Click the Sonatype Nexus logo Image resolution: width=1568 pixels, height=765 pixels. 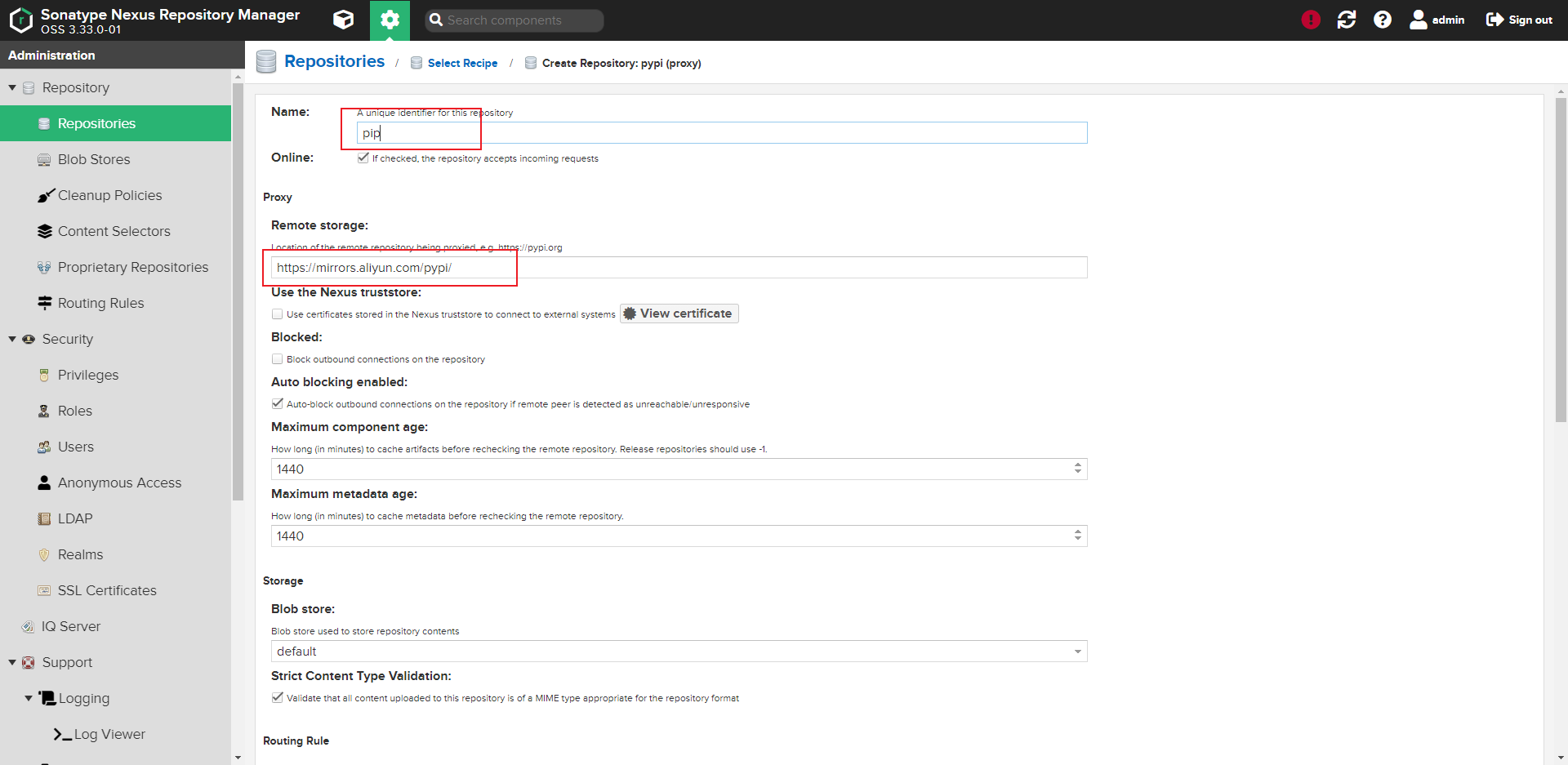coord(21,20)
